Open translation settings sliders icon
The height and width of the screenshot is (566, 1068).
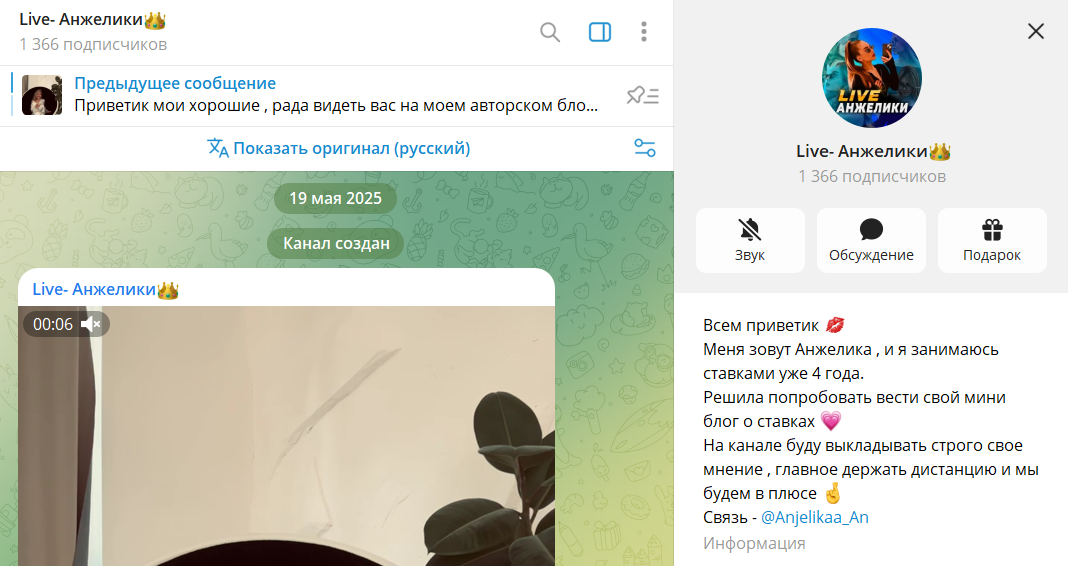pyautogui.click(x=645, y=148)
